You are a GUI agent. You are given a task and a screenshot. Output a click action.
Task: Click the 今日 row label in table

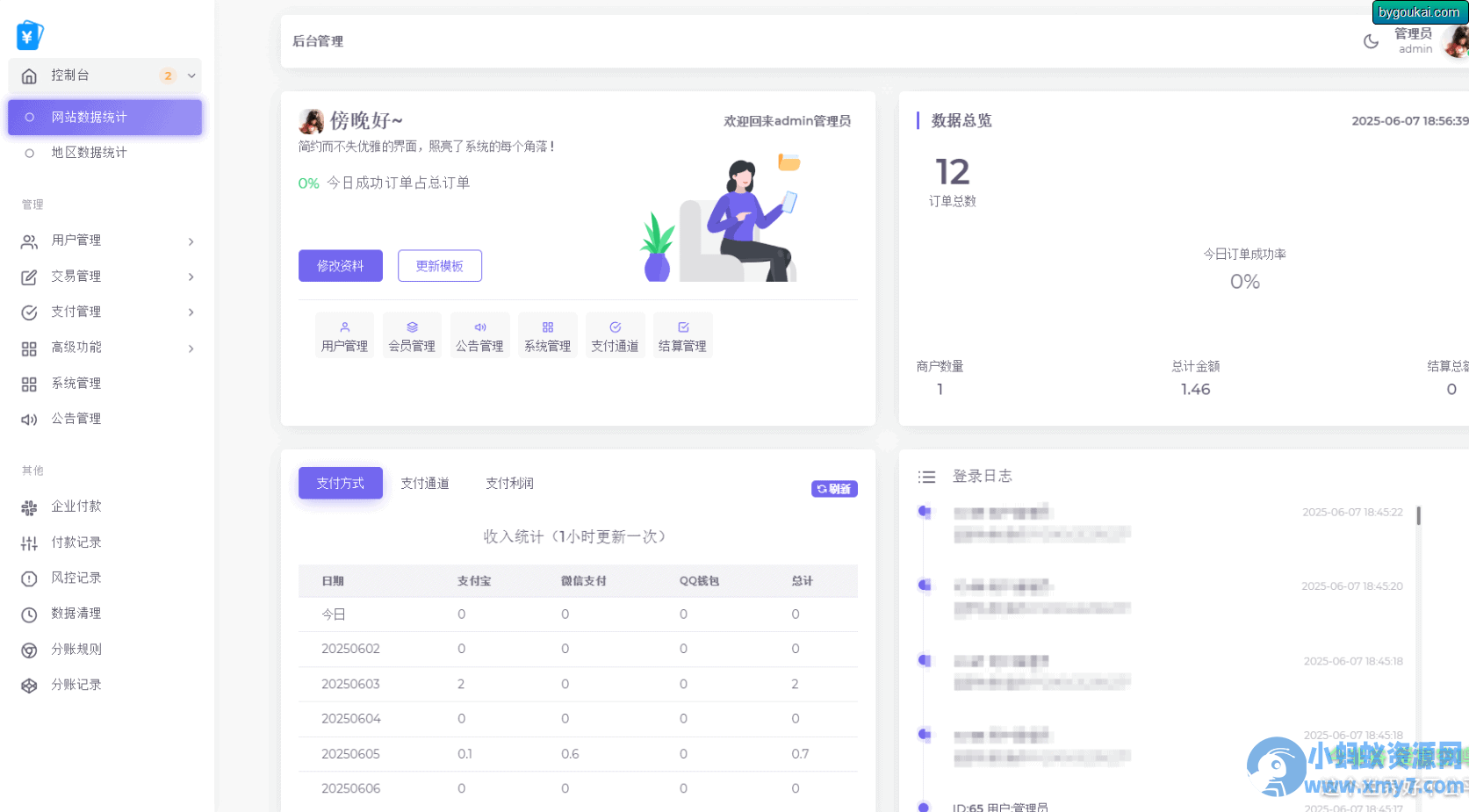334,614
